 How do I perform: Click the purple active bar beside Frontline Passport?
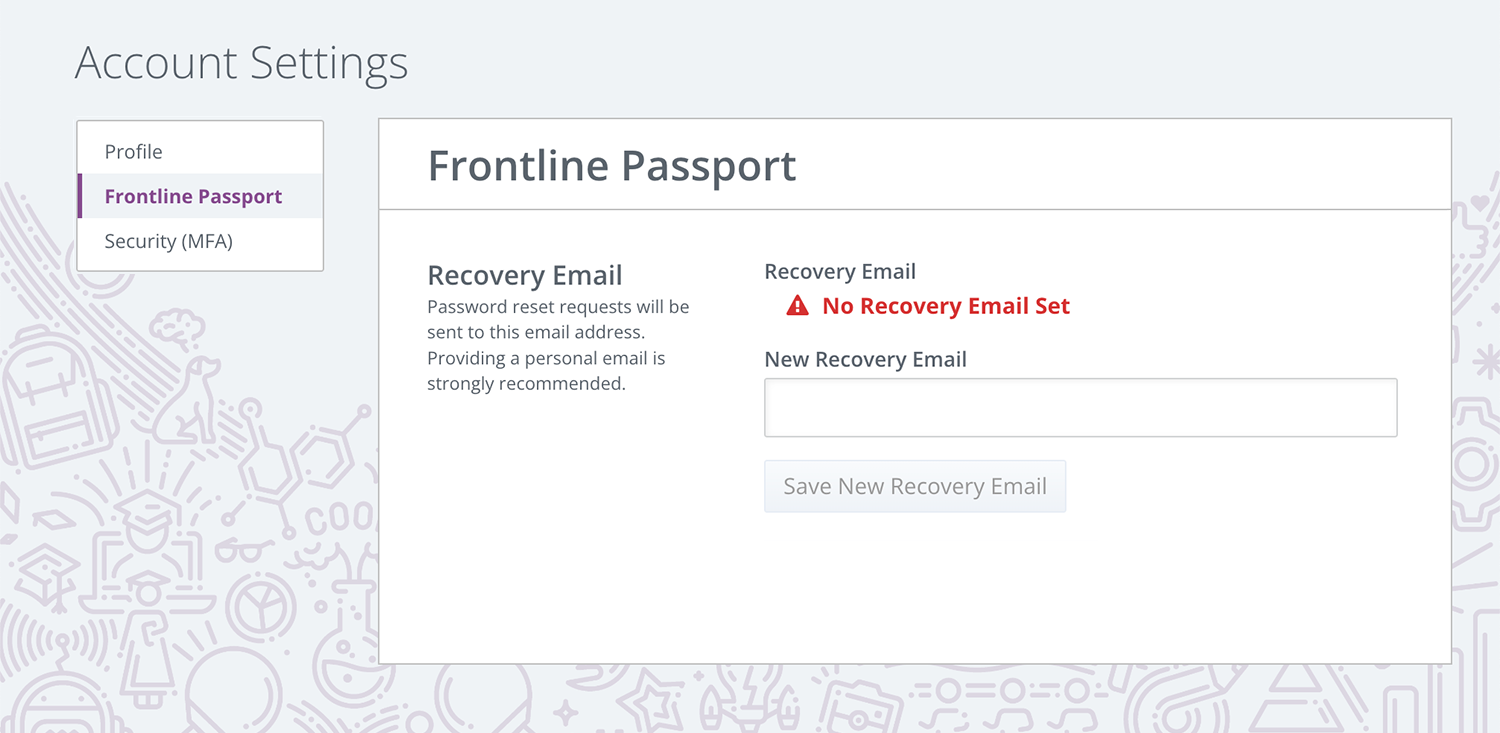(x=80, y=196)
